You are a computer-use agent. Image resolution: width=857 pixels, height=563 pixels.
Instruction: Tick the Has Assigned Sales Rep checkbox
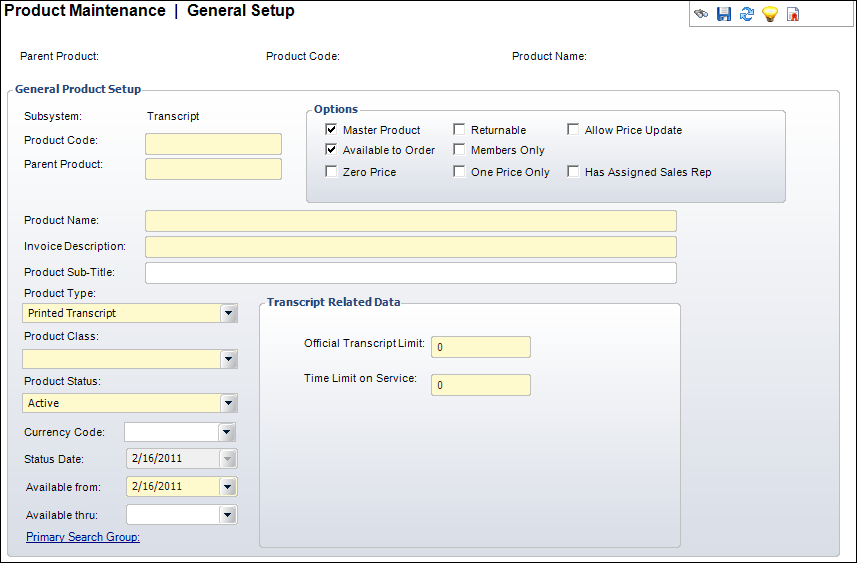point(573,172)
